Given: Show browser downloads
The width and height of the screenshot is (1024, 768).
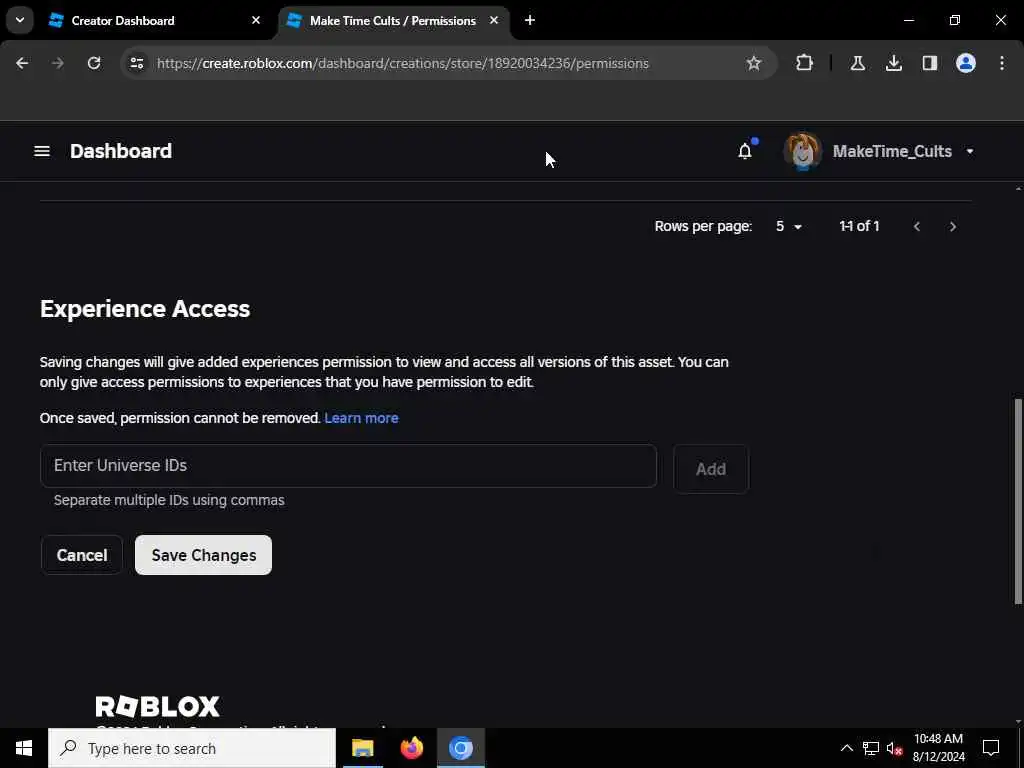Looking at the screenshot, I should 894,63.
